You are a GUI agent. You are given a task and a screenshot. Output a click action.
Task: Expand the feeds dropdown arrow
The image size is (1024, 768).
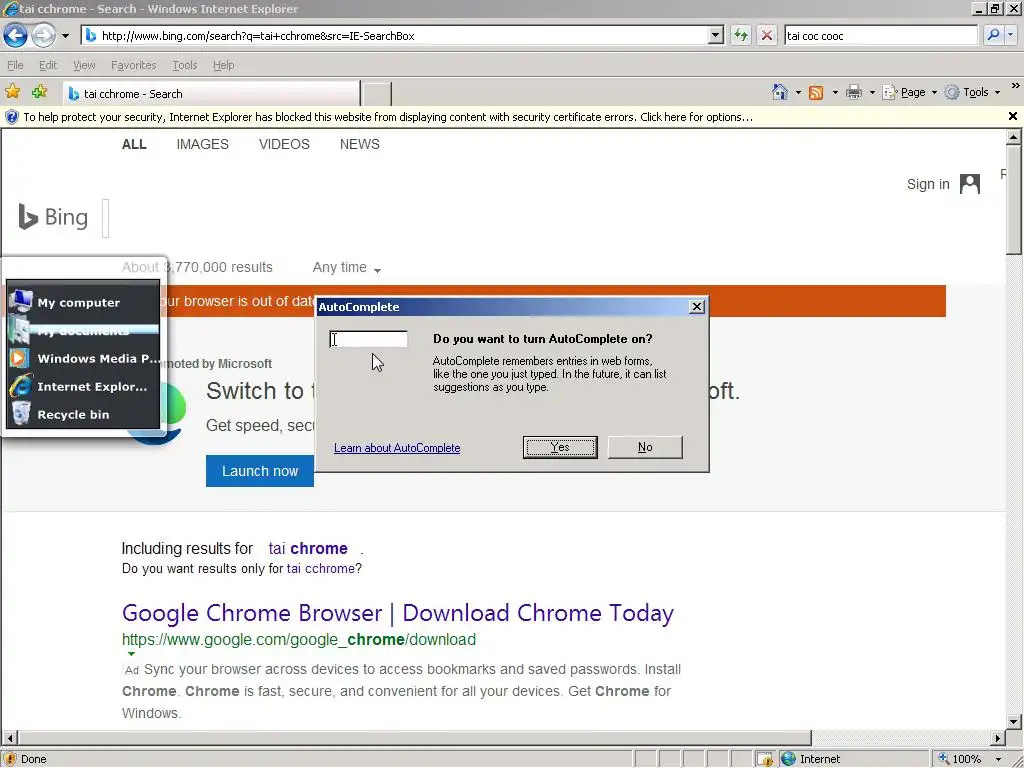(835, 93)
